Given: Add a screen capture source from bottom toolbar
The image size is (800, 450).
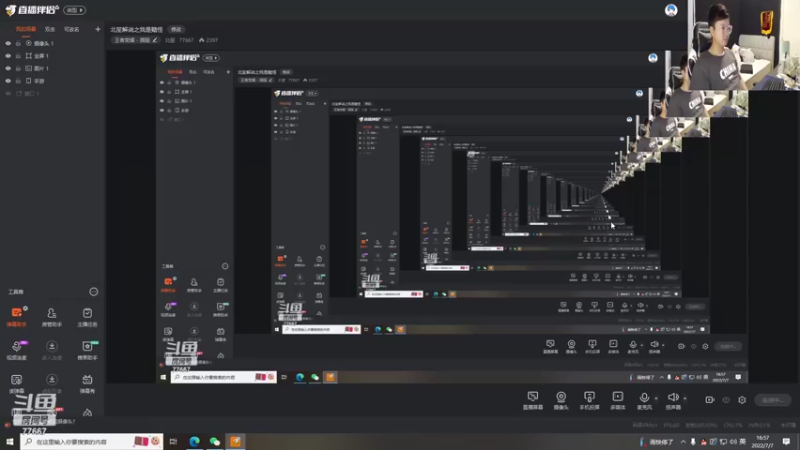Looking at the screenshot, I should (533, 400).
